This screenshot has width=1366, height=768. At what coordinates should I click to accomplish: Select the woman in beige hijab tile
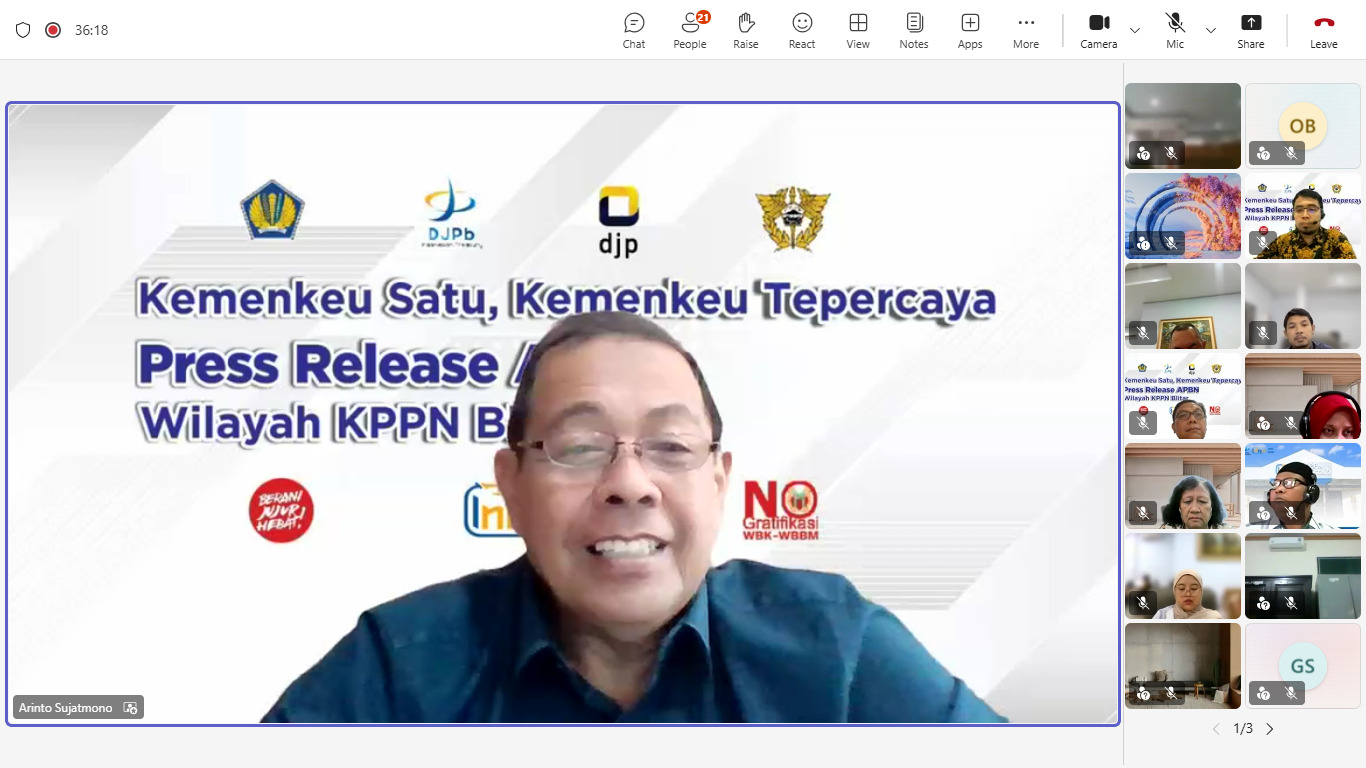1183,576
